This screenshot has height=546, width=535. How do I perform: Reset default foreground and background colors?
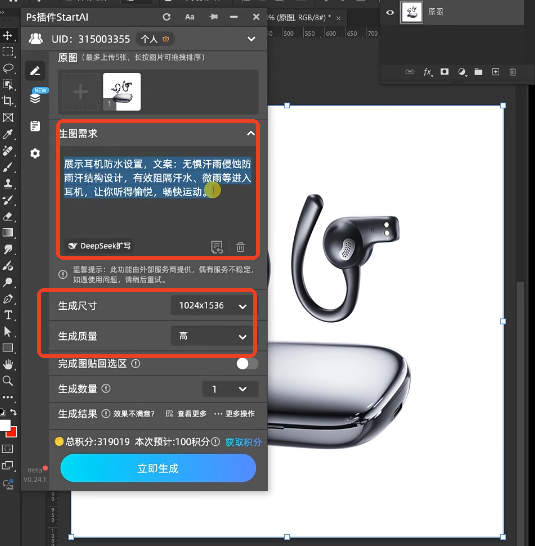(x=2, y=412)
